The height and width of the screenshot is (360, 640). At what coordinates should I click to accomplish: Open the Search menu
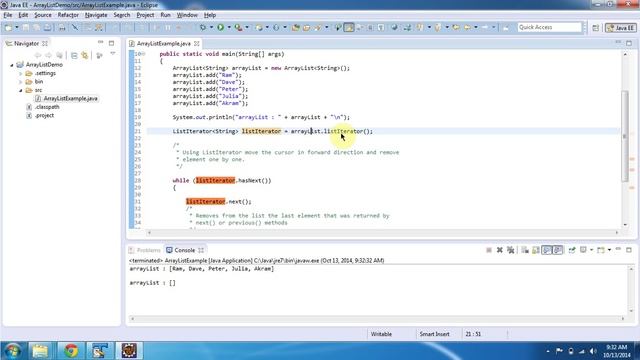click(x=122, y=15)
